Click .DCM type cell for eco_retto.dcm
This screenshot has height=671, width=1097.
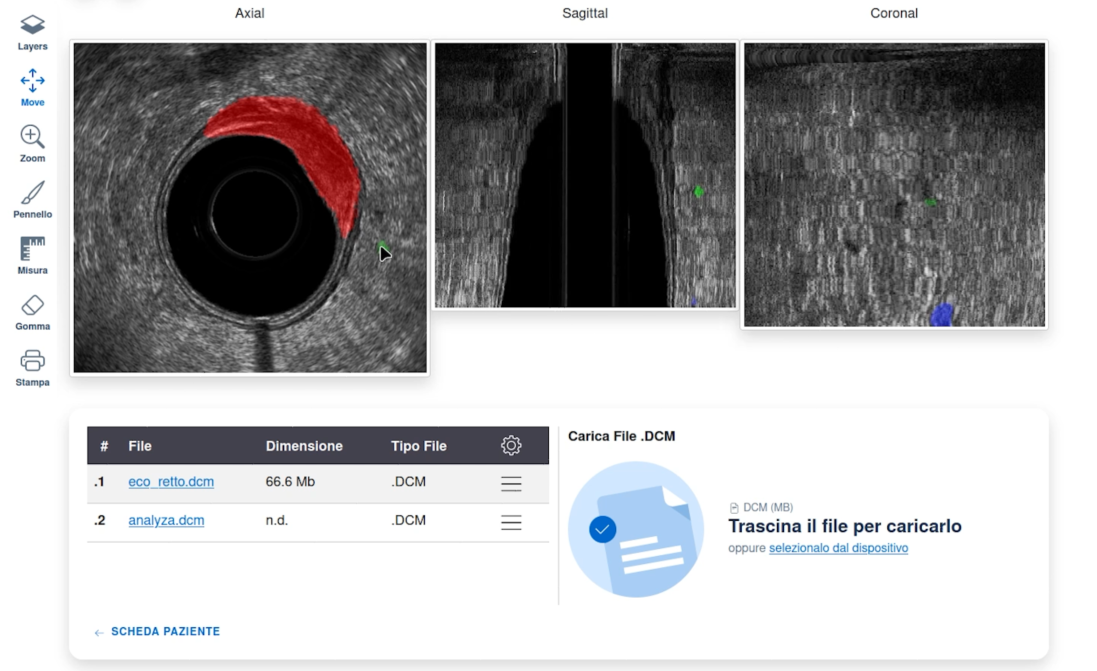(x=408, y=482)
